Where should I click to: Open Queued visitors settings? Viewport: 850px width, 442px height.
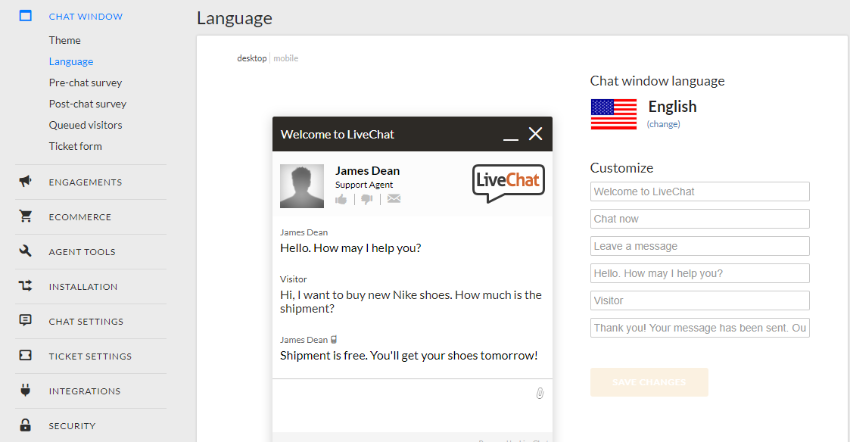click(x=86, y=125)
